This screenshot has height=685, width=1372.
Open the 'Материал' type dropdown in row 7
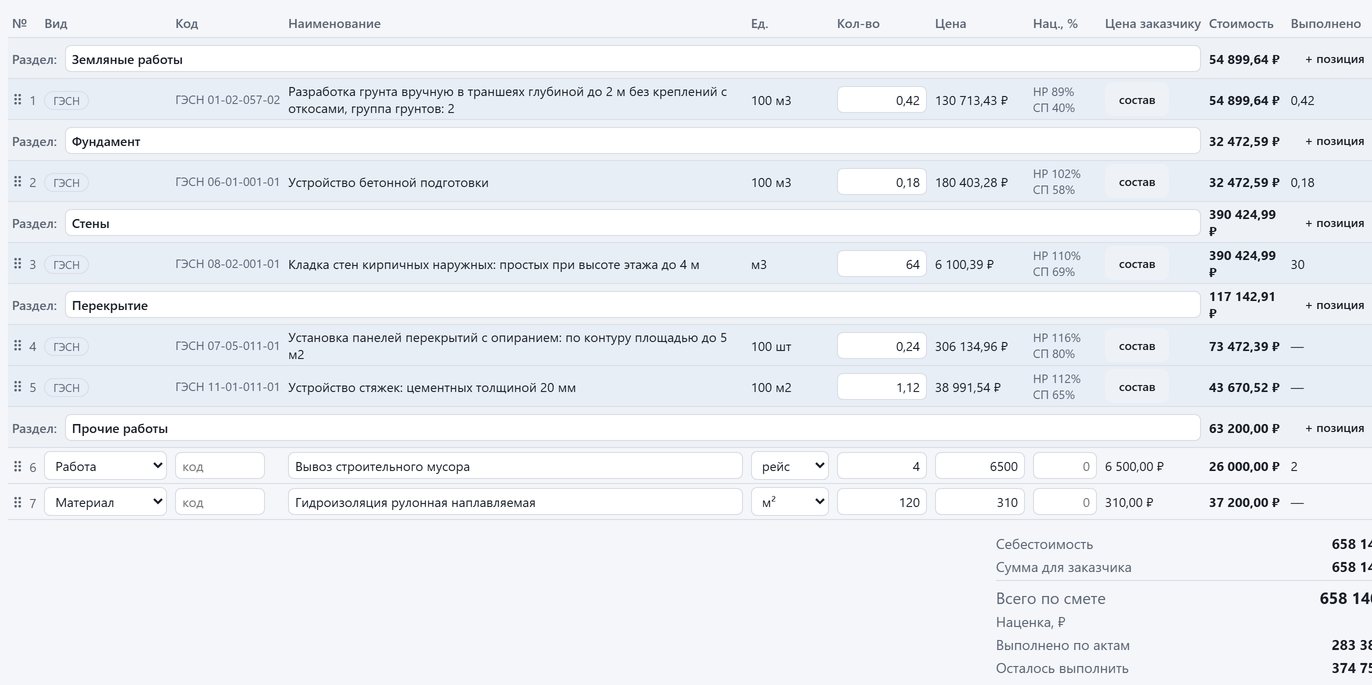click(x=105, y=502)
